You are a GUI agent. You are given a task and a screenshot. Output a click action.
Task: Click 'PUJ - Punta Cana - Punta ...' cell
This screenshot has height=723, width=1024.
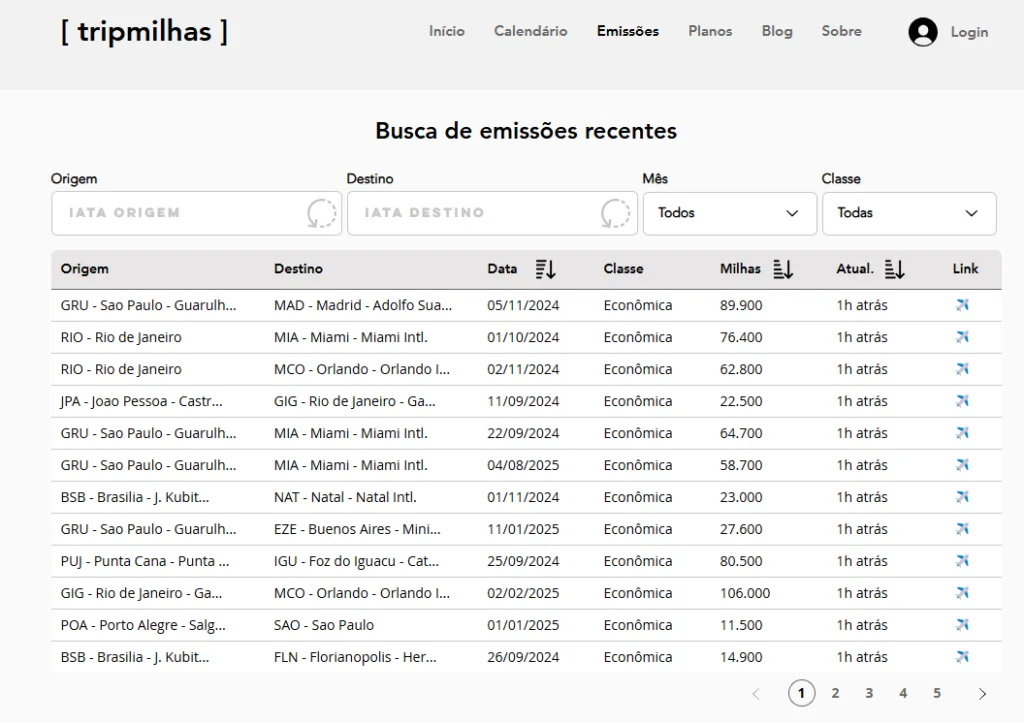point(145,561)
